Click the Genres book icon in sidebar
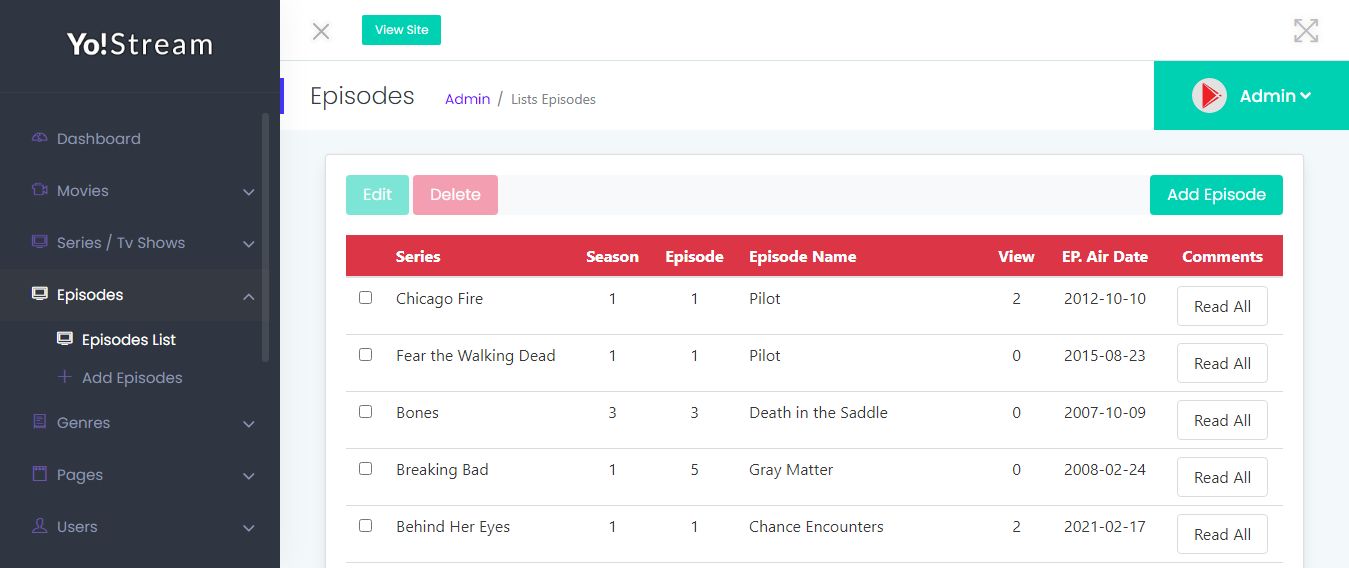Image resolution: width=1349 pixels, height=568 pixels. [40, 422]
